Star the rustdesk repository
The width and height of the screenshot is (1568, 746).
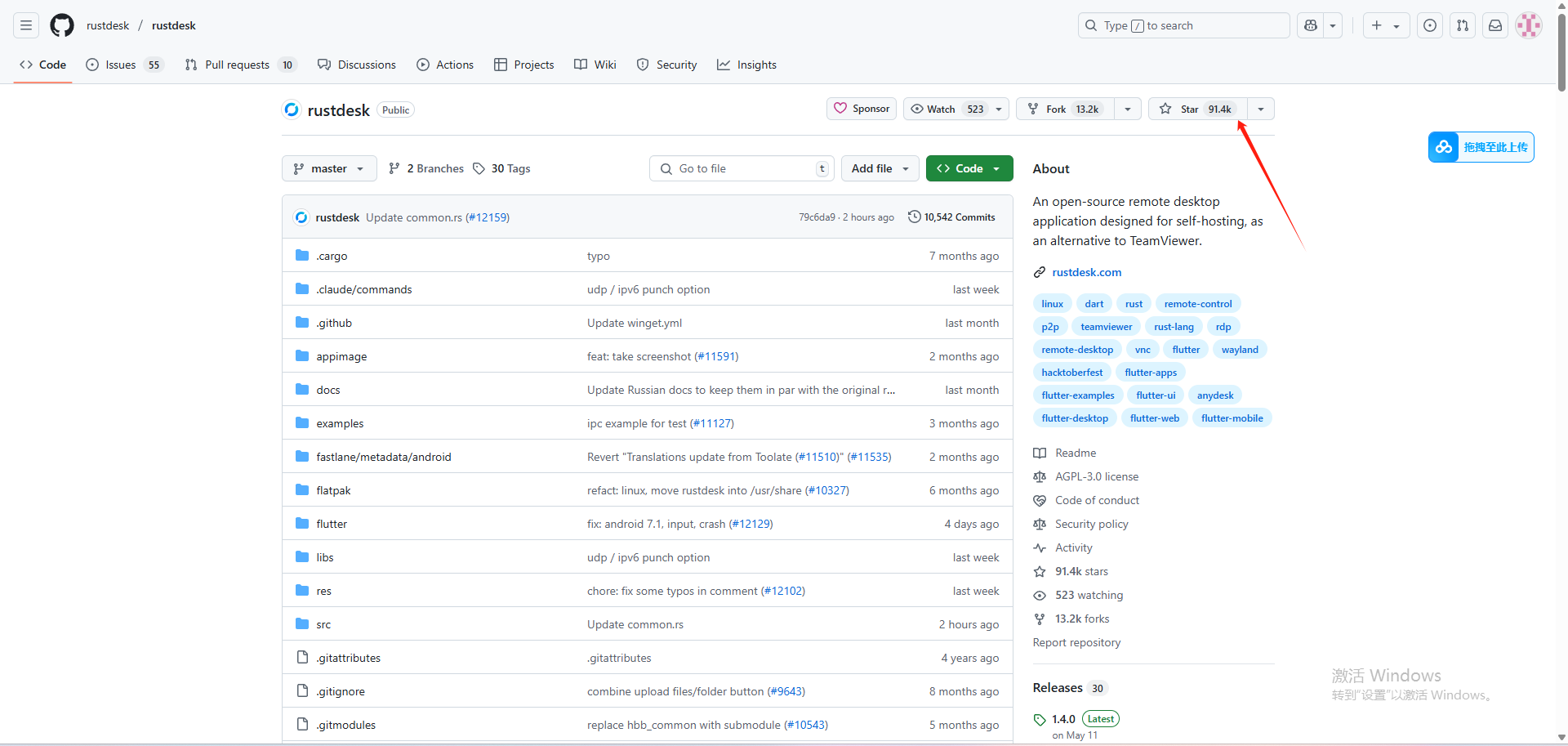[1197, 109]
